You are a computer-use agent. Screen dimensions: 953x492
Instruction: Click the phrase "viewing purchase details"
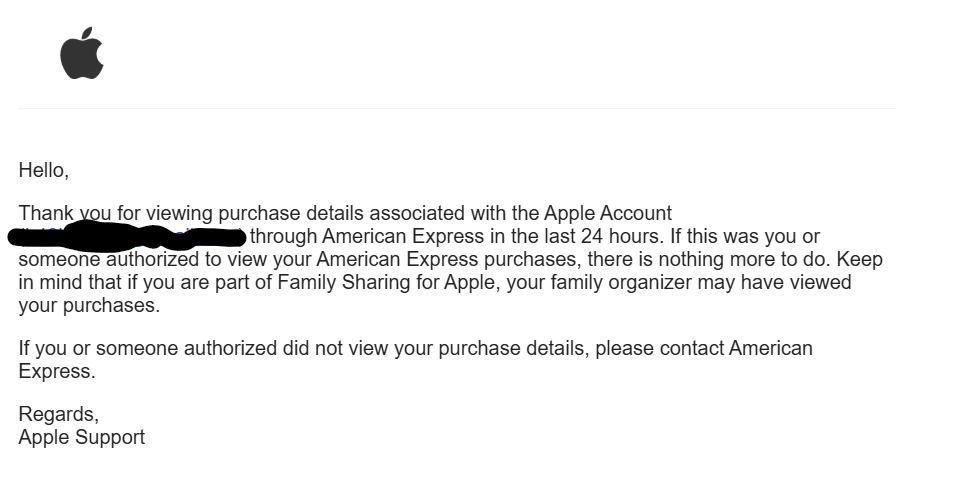coord(255,213)
